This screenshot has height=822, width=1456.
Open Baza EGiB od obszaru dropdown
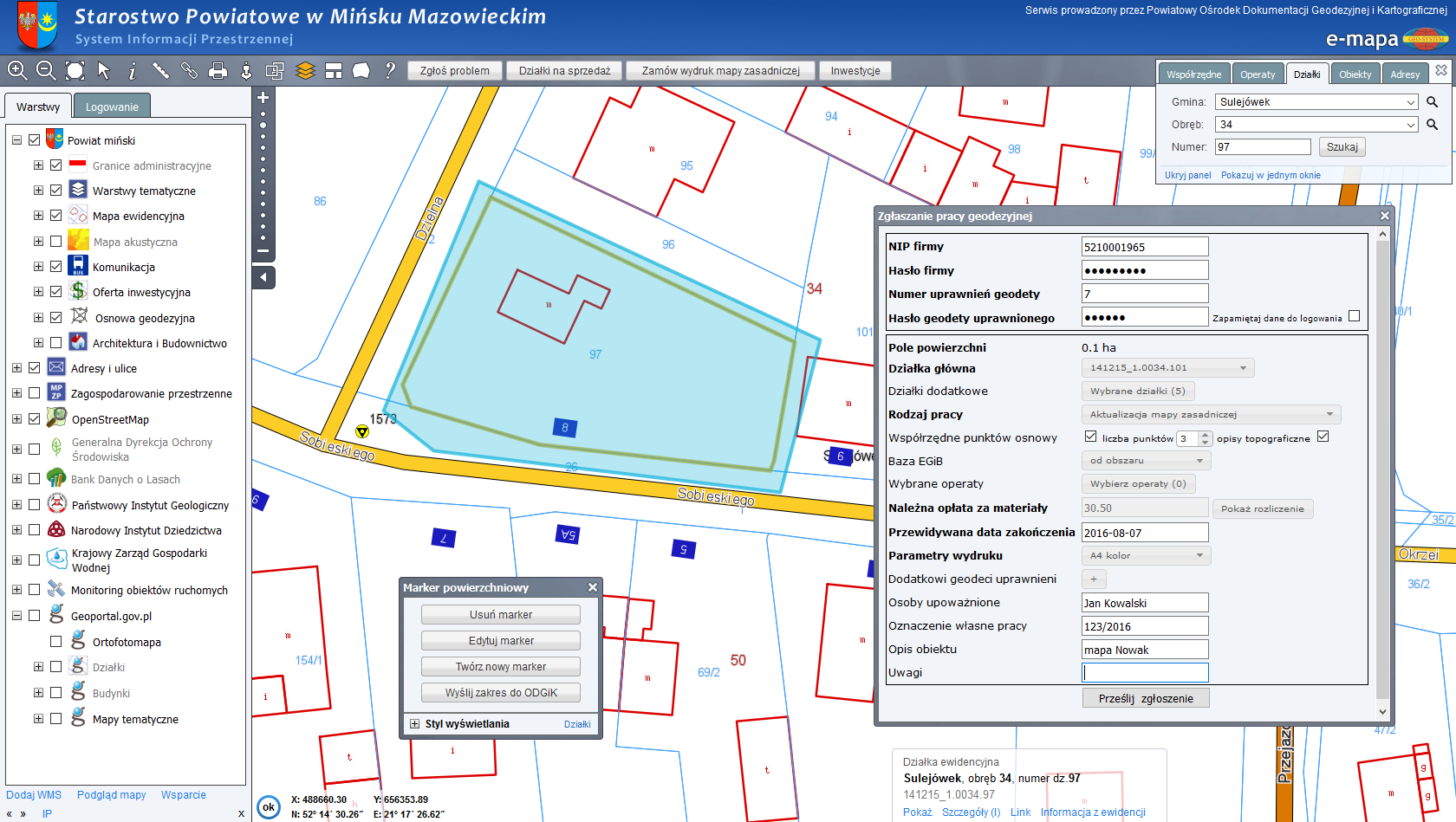(1146, 460)
